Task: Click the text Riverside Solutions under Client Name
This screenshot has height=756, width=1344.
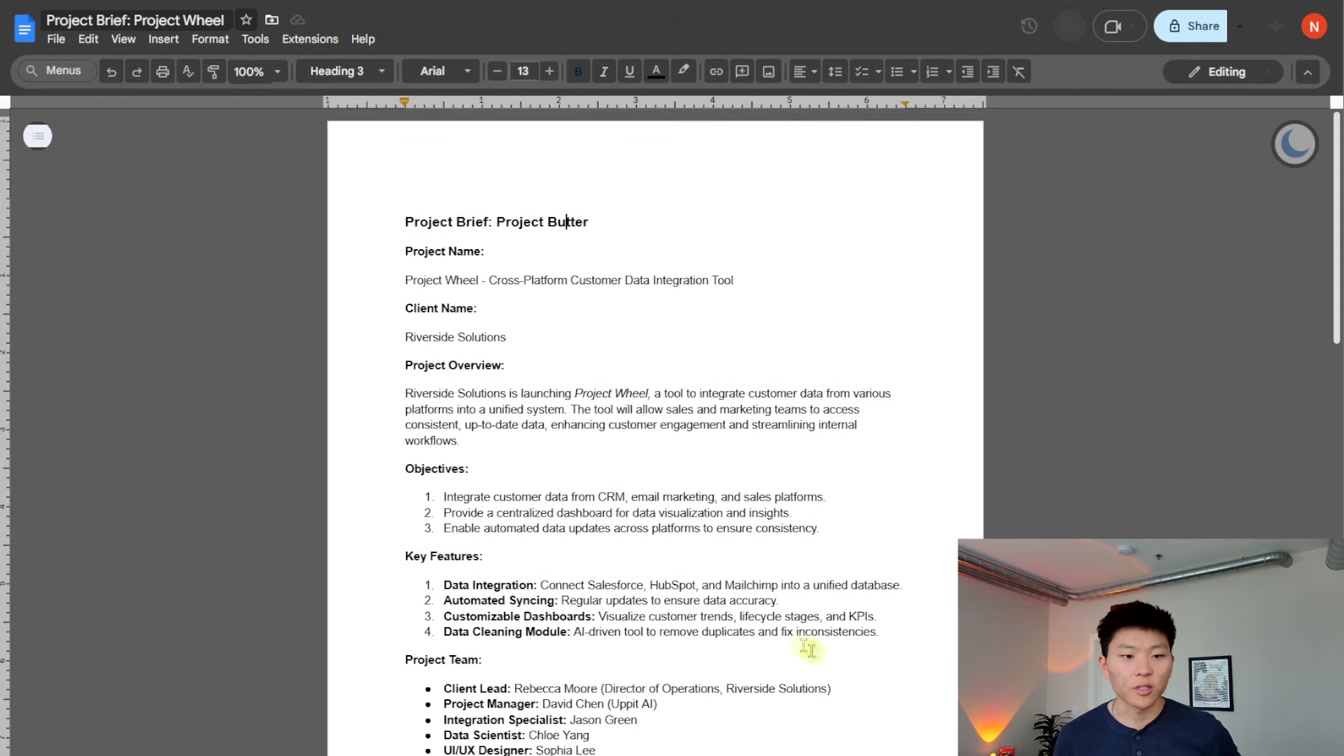Action: click(455, 337)
